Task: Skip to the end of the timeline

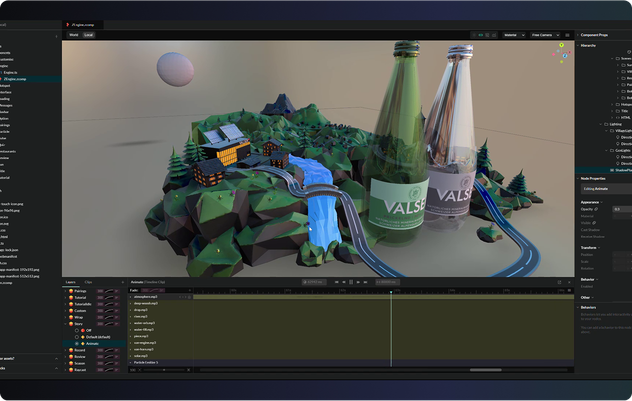Action: click(x=365, y=282)
